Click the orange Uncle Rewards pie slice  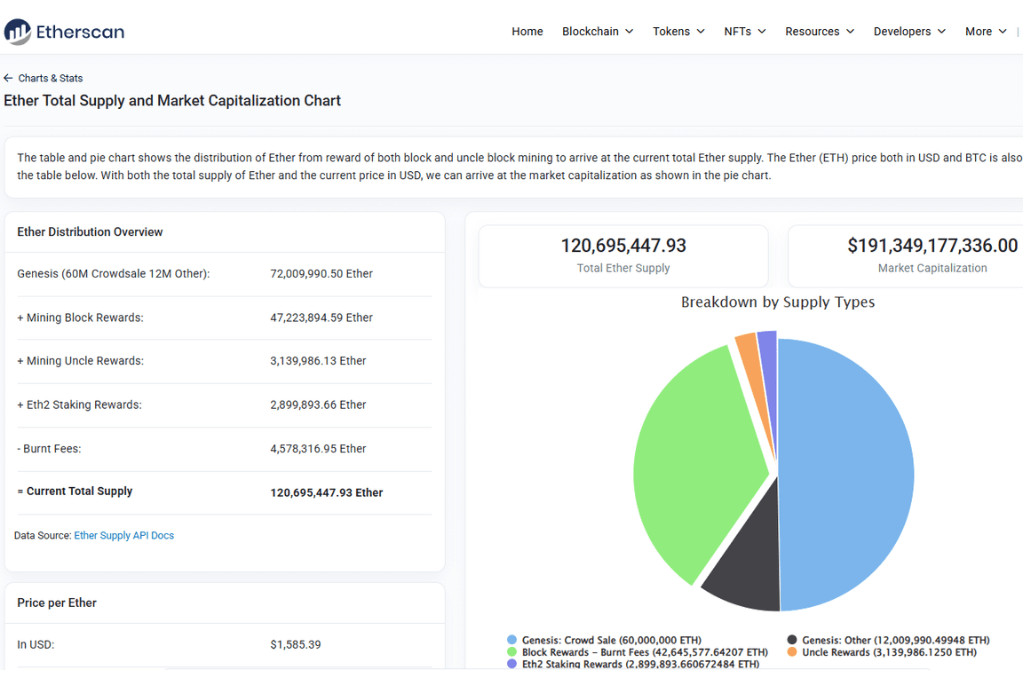(x=751, y=366)
